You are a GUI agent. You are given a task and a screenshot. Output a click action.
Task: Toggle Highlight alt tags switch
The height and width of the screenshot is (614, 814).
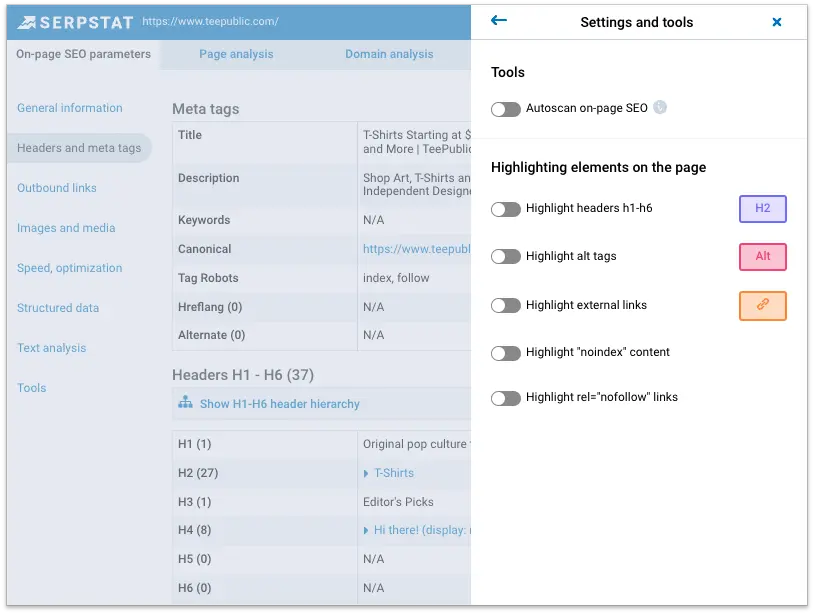[x=506, y=257]
